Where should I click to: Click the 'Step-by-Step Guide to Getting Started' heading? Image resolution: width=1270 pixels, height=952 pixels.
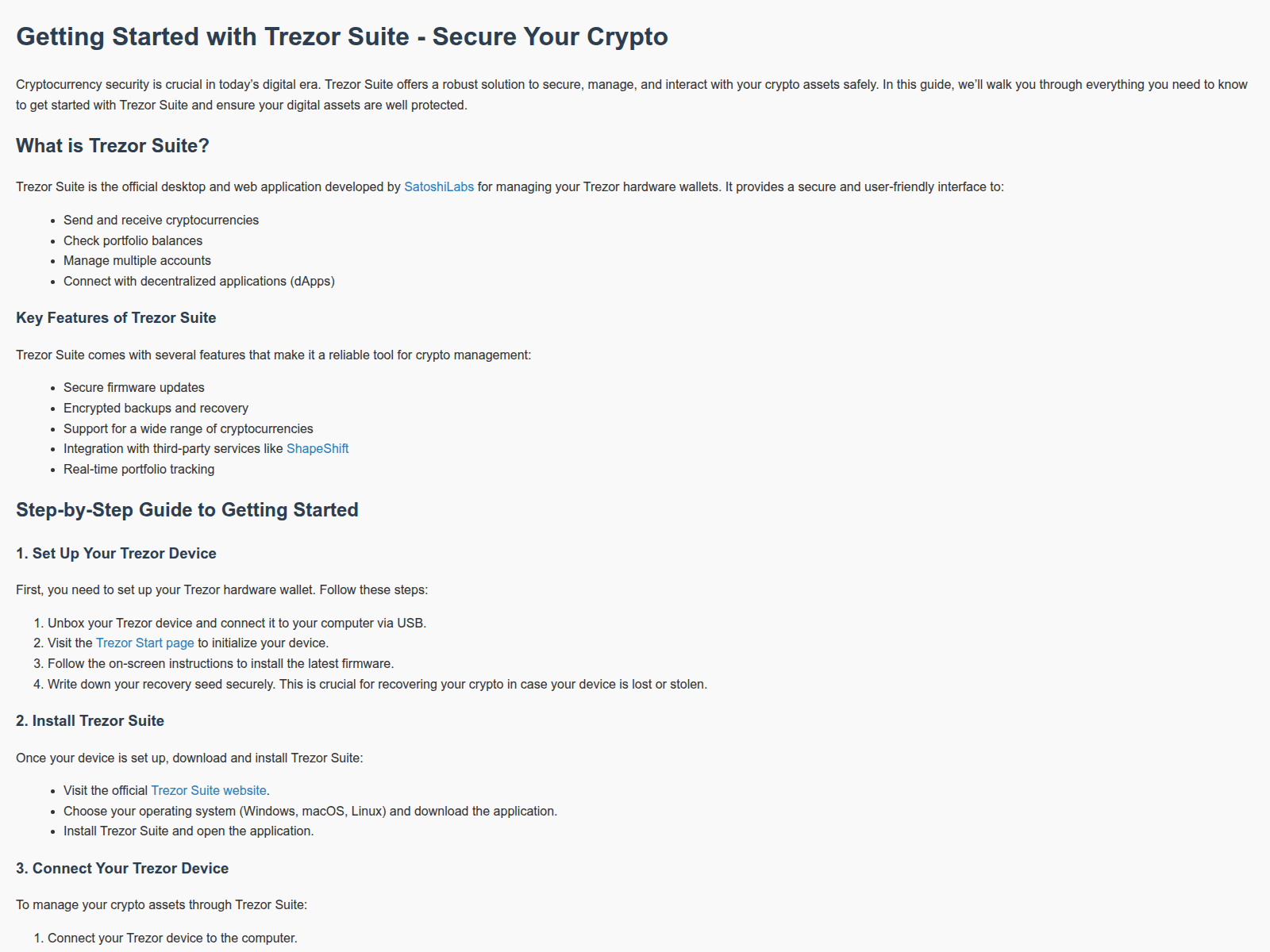tap(187, 510)
